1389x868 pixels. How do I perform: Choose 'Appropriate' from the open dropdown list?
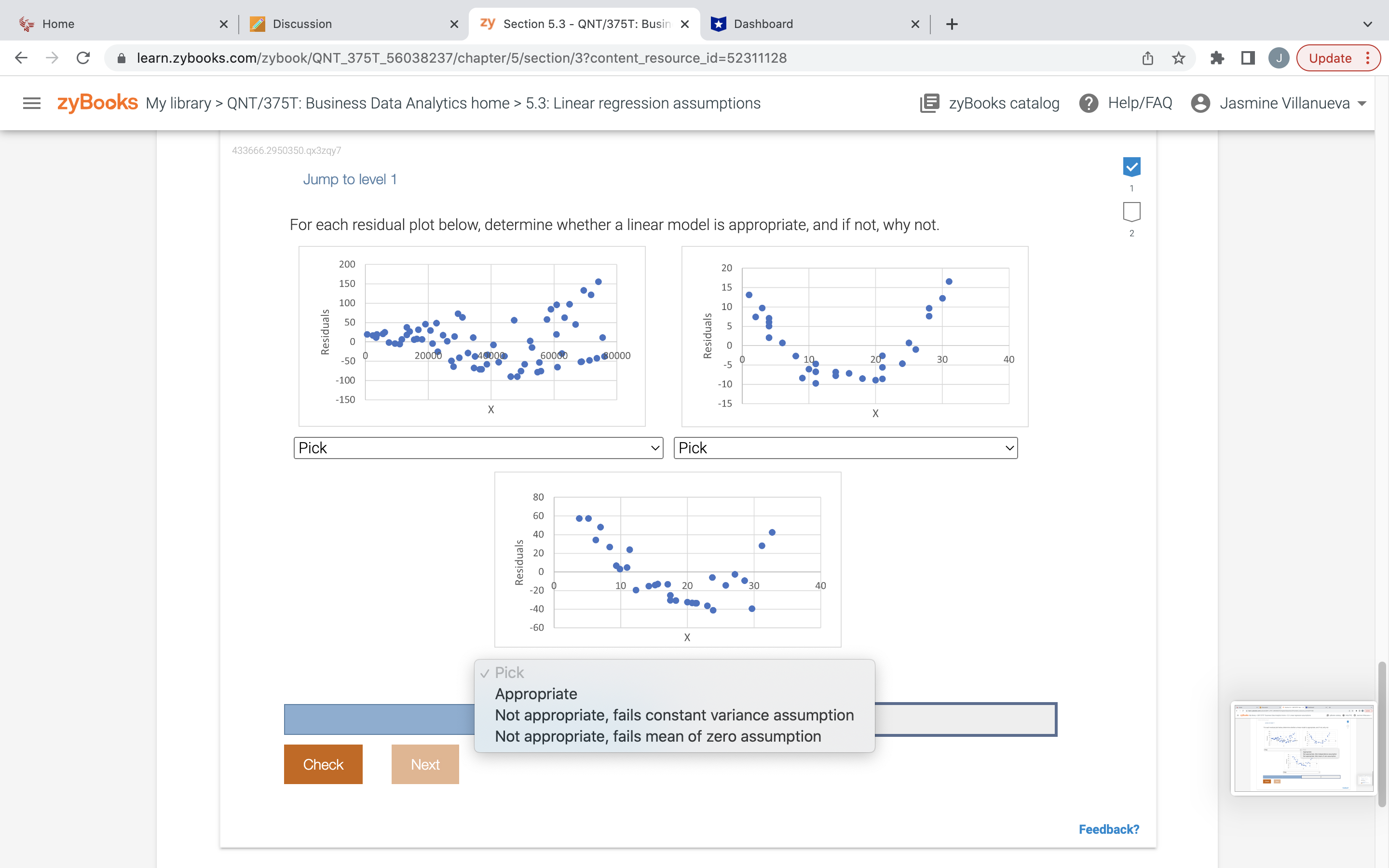click(x=535, y=693)
